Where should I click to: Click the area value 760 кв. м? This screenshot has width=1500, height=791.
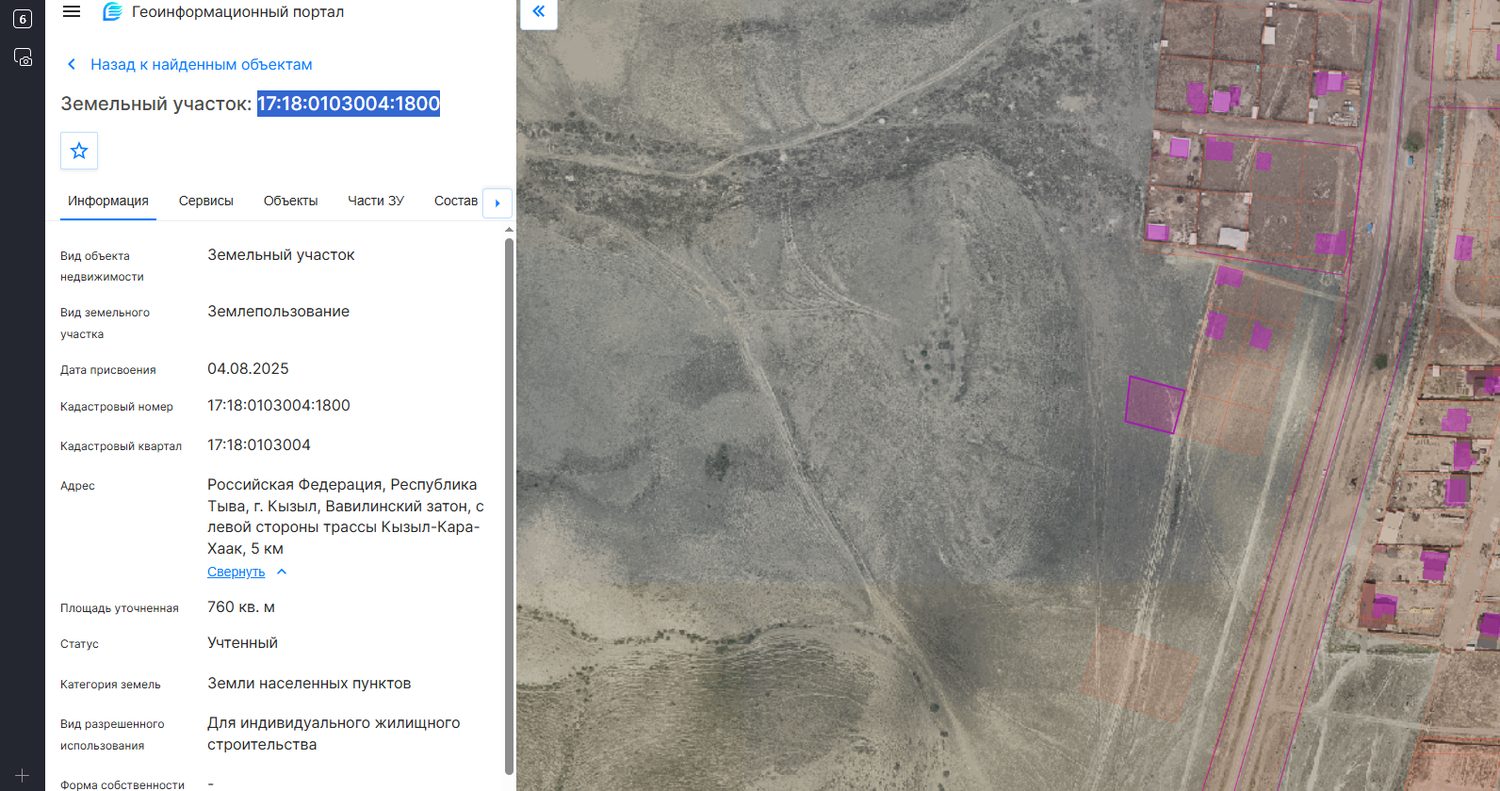tap(241, 607)
